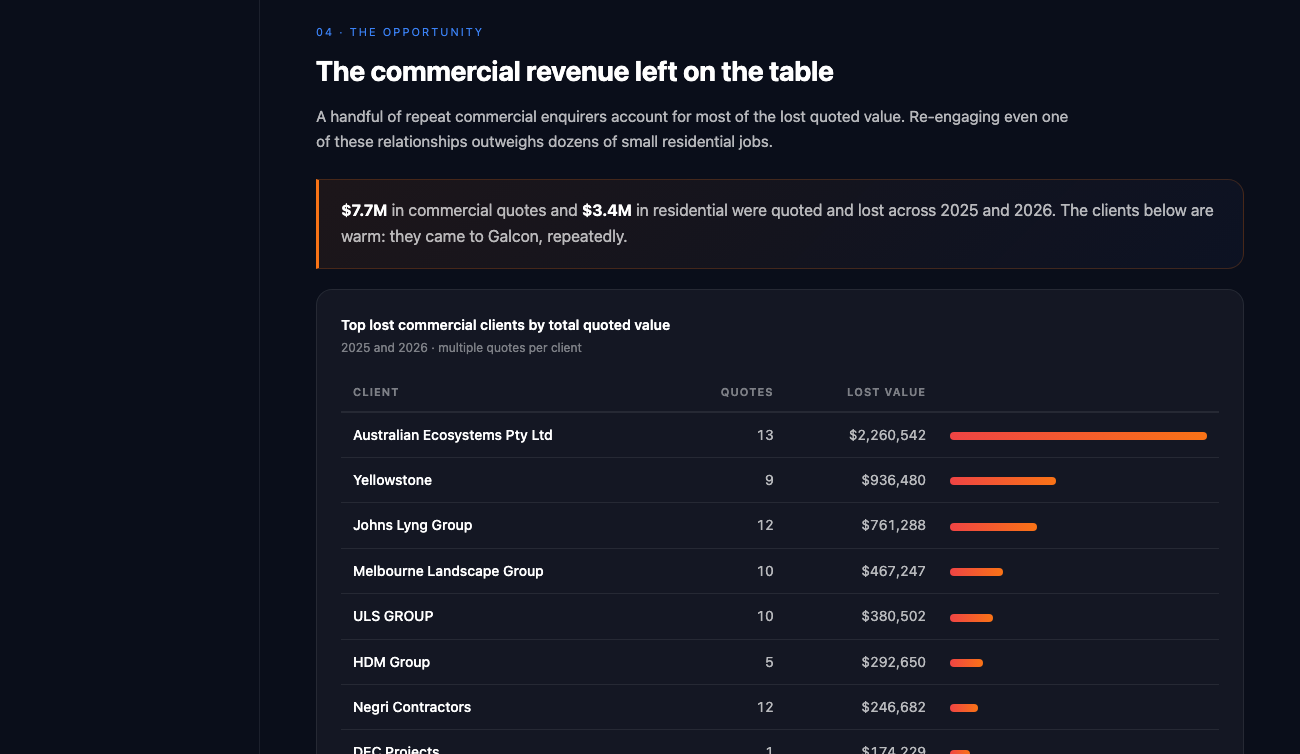Click lost value $2,260,542
The height and width of the screenshot is (754, 1300).
[x=887, y=435]
